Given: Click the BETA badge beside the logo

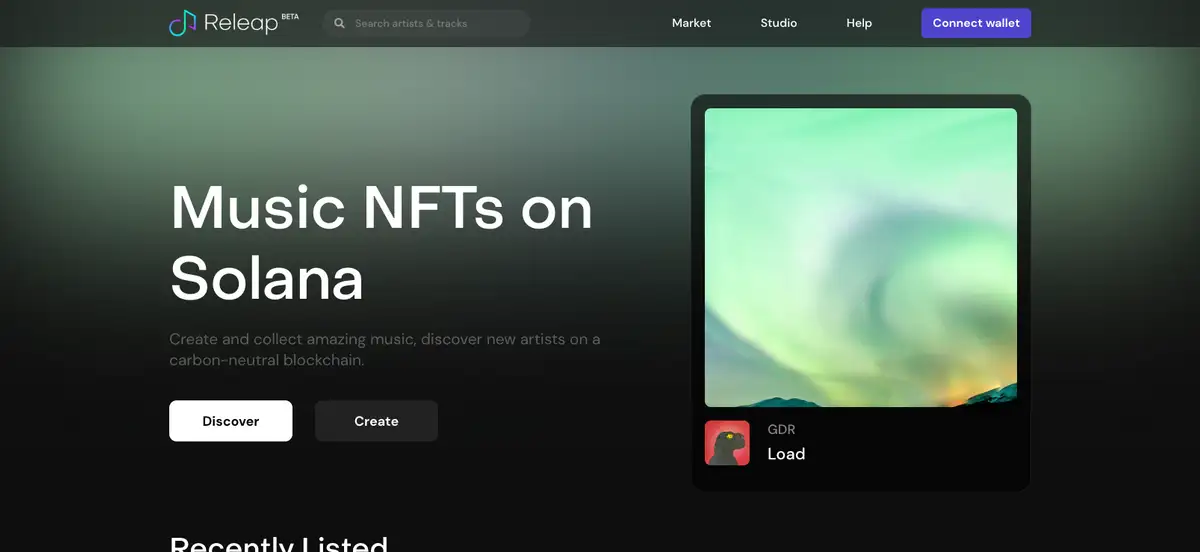Looking at the screenshot, I should (x=290, y=16).
